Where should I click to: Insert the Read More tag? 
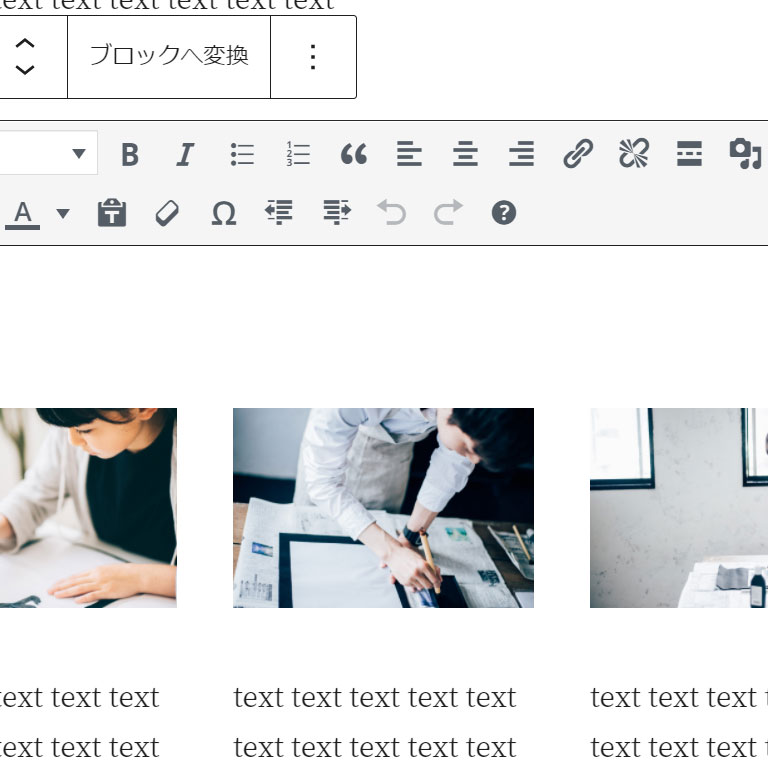click(x=689, y=154)
